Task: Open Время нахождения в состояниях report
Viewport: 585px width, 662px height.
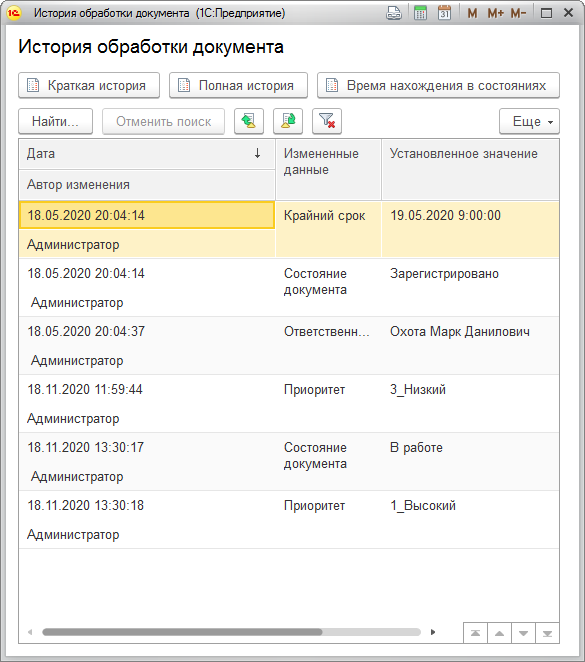Action: (439, 85)
